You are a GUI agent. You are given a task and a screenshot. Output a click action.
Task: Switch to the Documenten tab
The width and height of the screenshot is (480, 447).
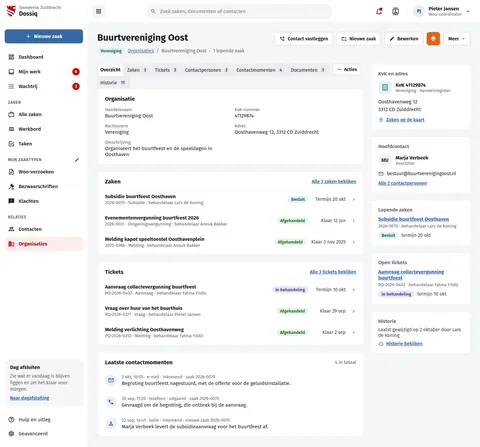pos(307,70)
